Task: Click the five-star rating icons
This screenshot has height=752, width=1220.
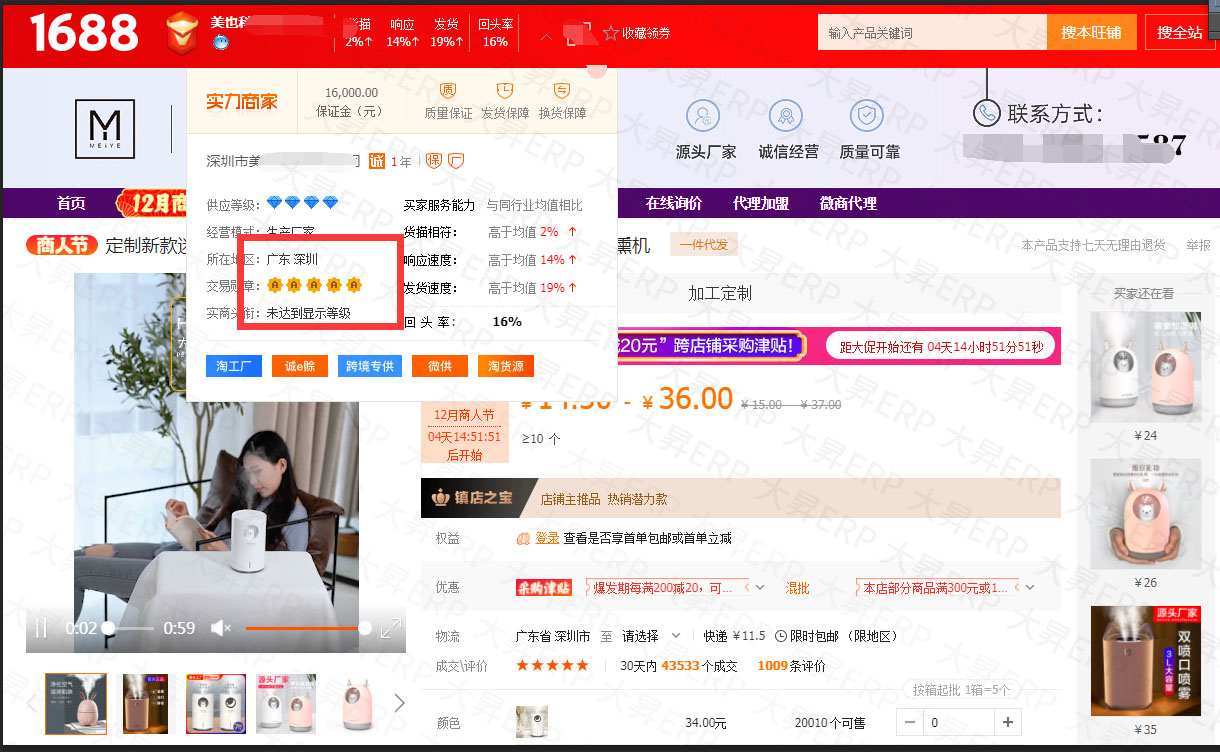Action: click(x=552, y=666)
